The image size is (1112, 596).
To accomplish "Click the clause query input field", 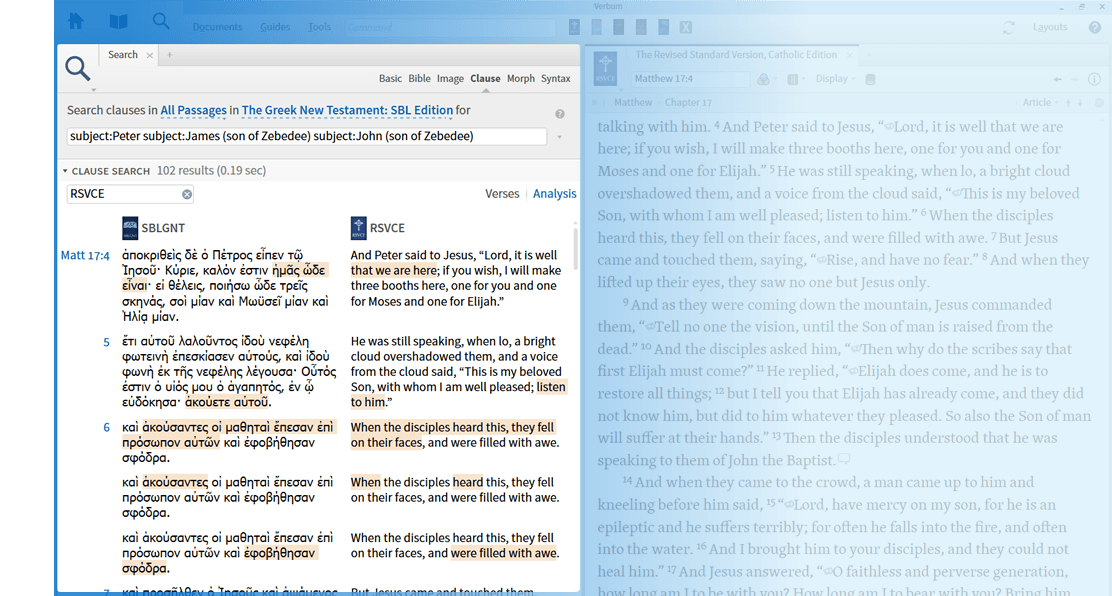I will (306, 136).
